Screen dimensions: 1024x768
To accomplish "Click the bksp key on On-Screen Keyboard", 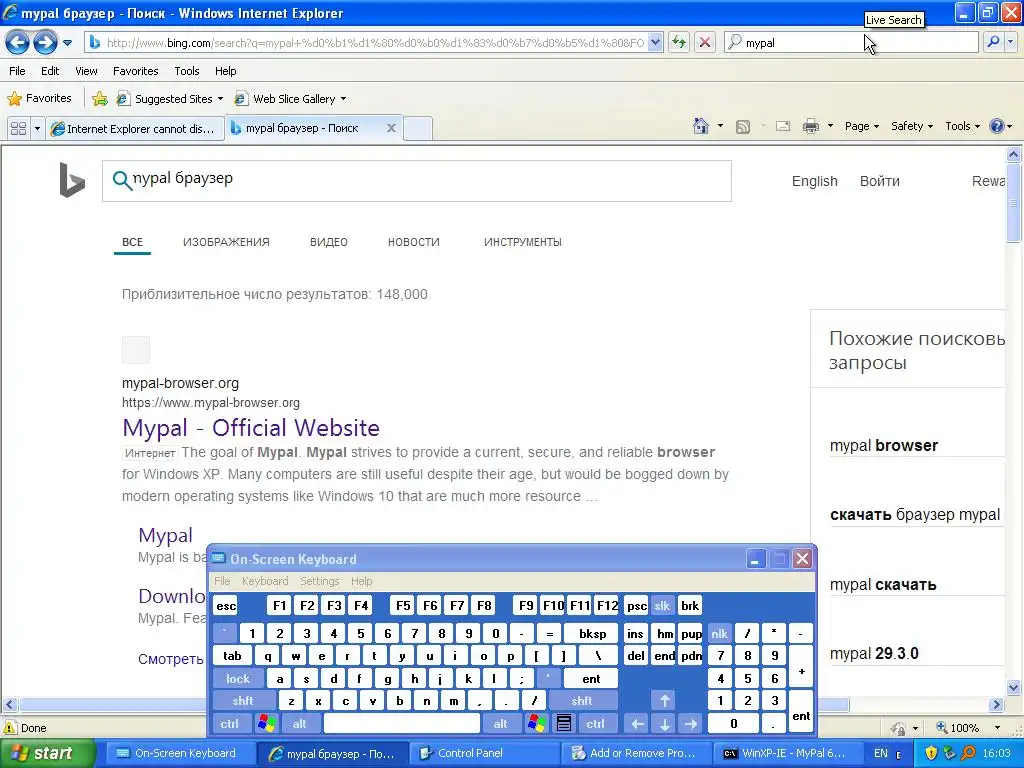I will [x=592, y=633].
